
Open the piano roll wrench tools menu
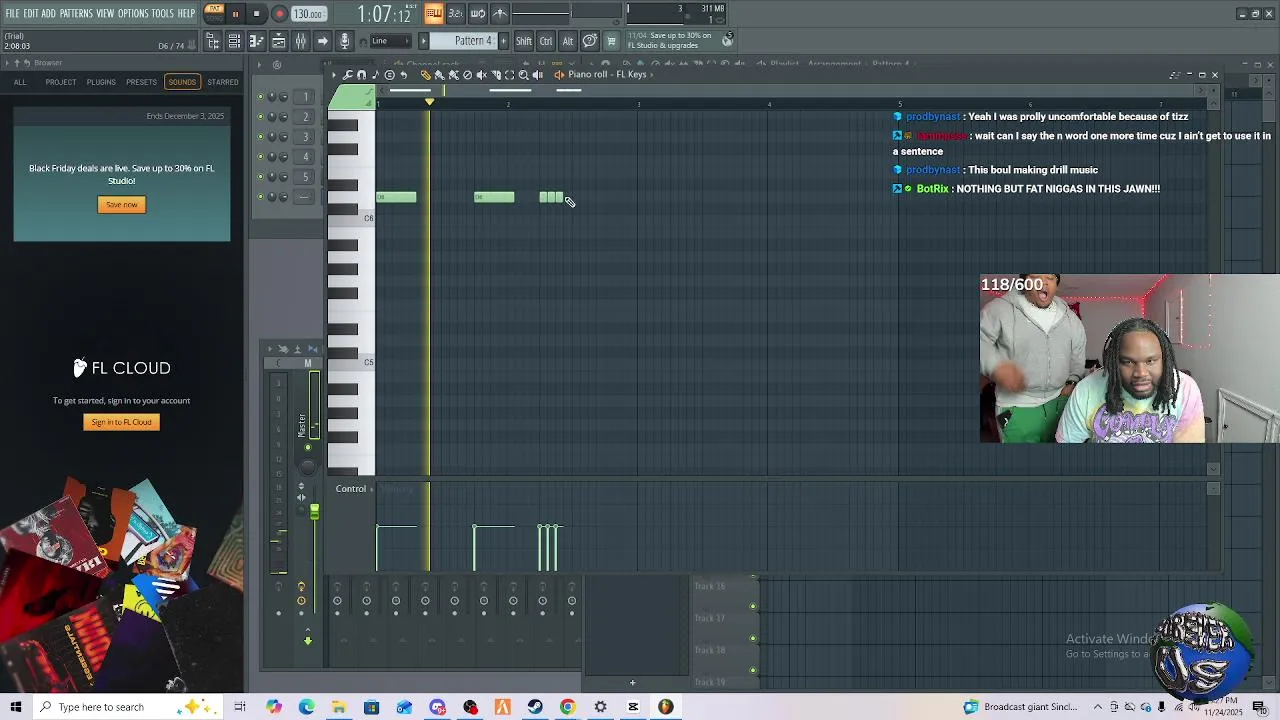(348, 75)
